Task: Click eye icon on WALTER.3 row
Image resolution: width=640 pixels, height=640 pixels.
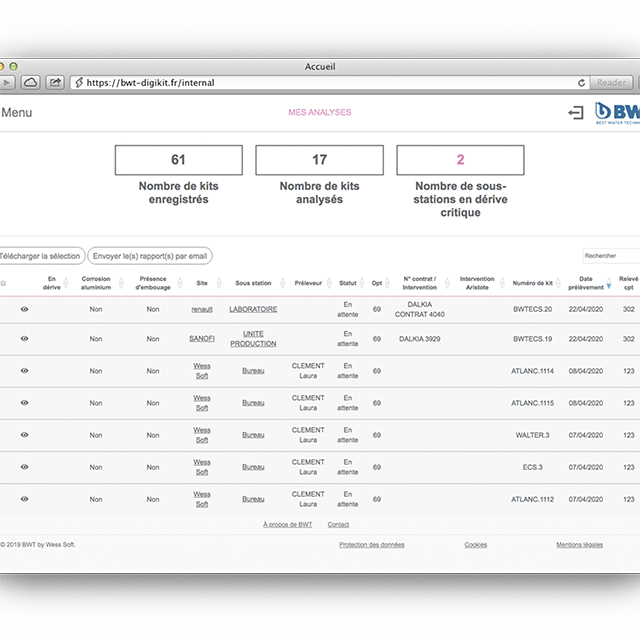Action: (x=25, y=435)
